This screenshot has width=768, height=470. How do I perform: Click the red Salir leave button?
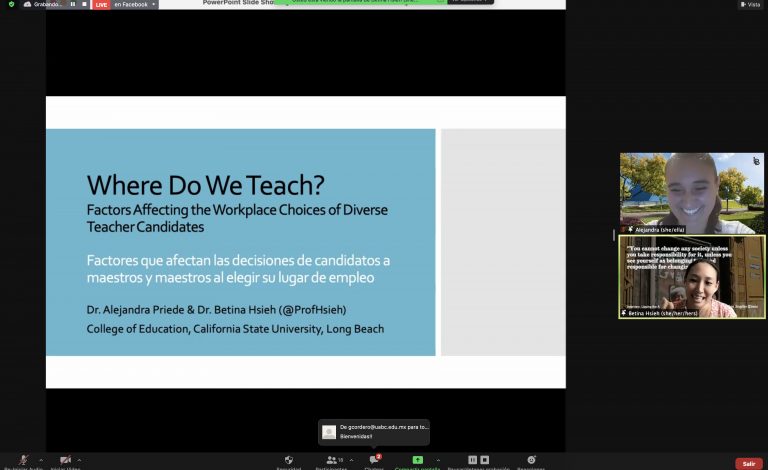click(x=748, y=463)
